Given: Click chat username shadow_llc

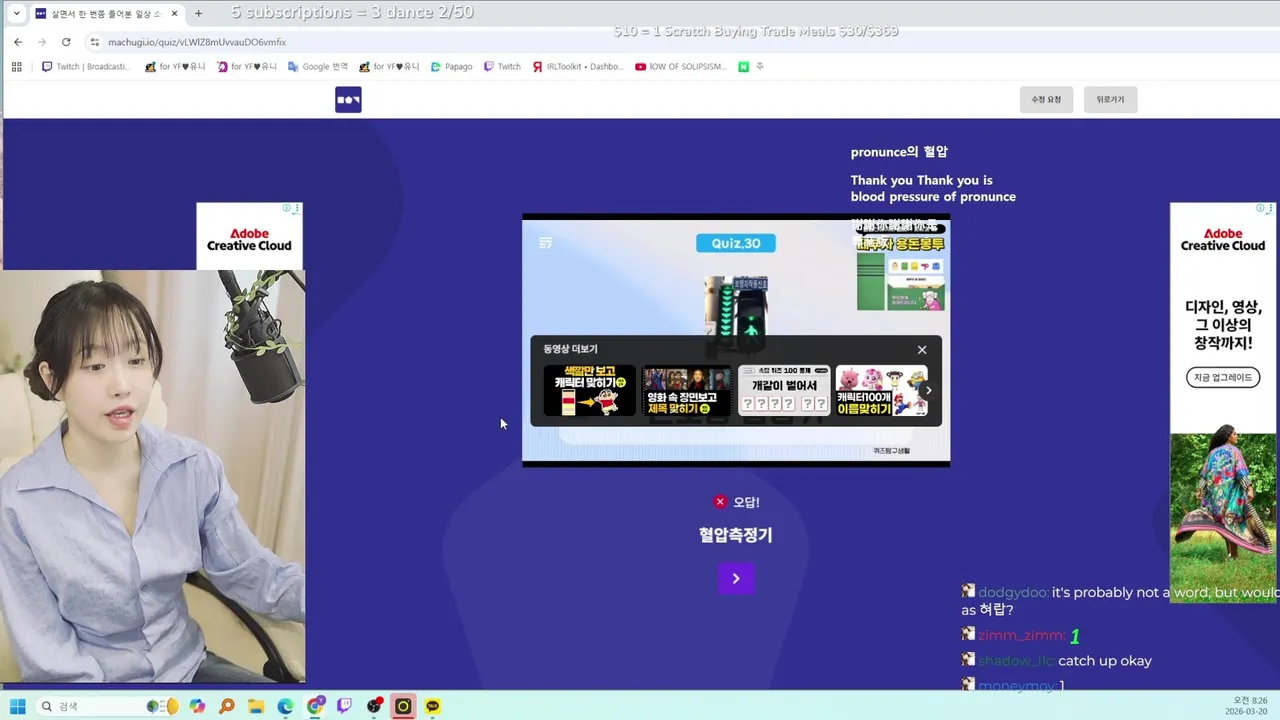Looking at the screenshot, I should tap(1016, 661).
